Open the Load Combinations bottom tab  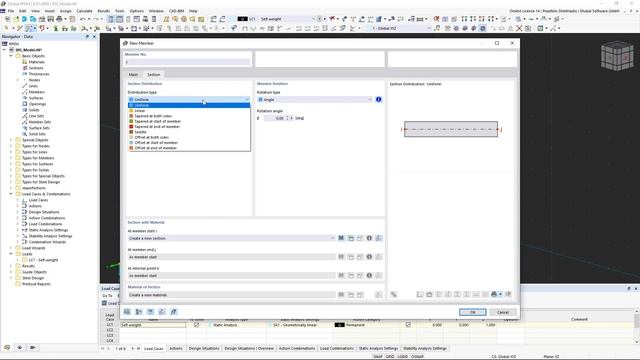click(337, 349)
